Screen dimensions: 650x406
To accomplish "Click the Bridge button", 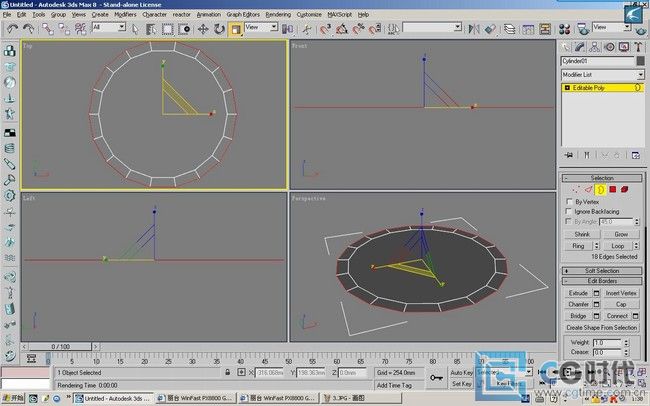I will [x=578, y=316].
